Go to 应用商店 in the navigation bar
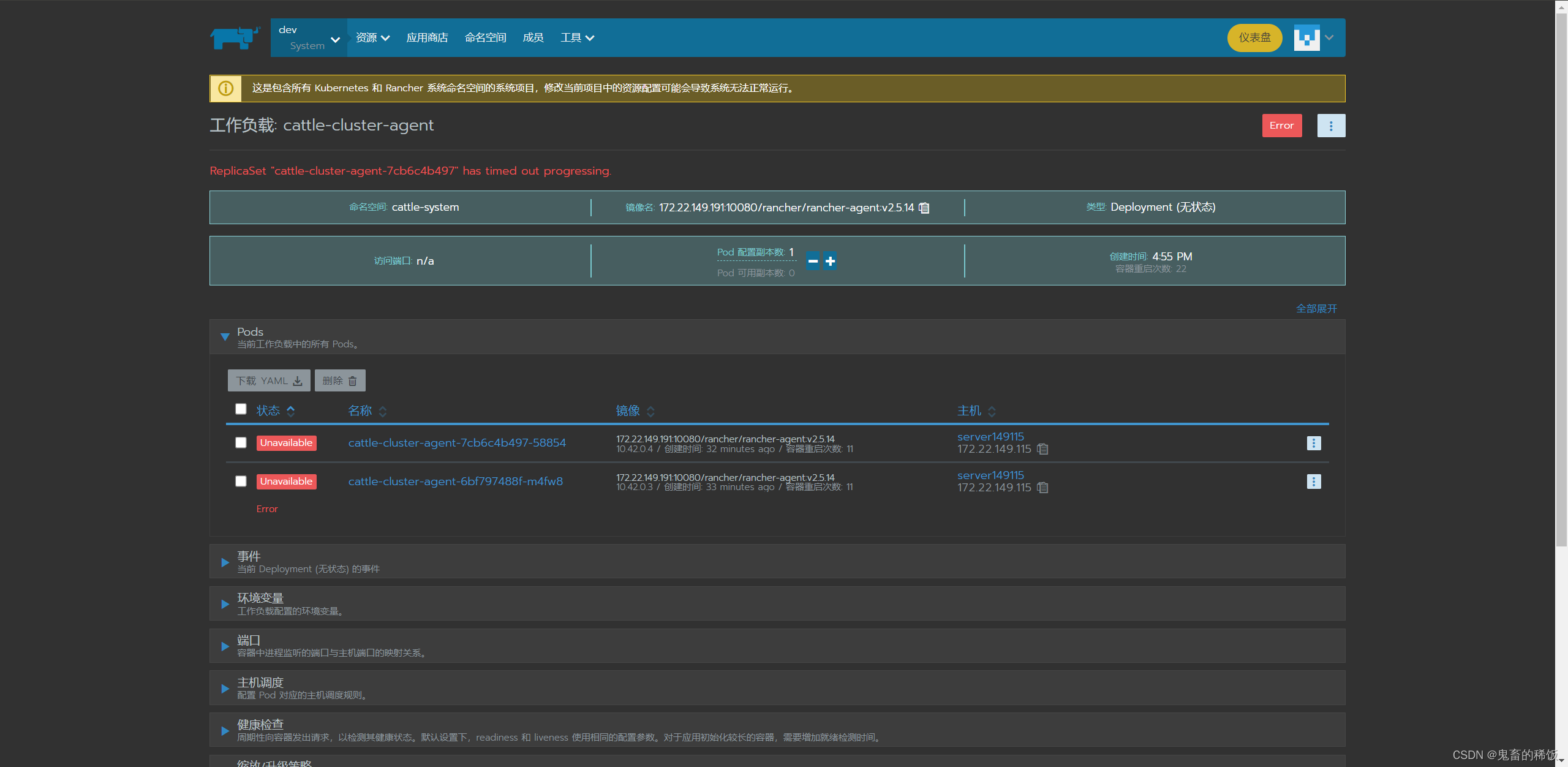 coord(427,38)
